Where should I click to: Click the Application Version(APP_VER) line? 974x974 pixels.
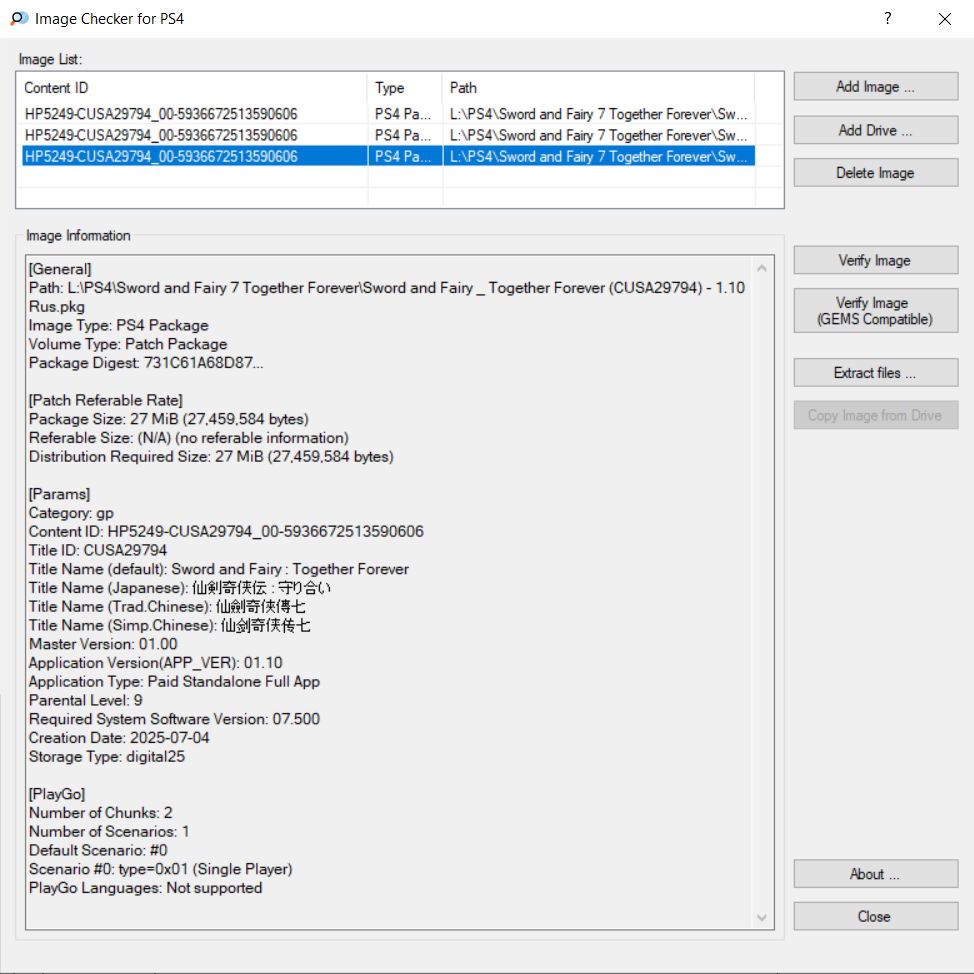click(155, 663)
